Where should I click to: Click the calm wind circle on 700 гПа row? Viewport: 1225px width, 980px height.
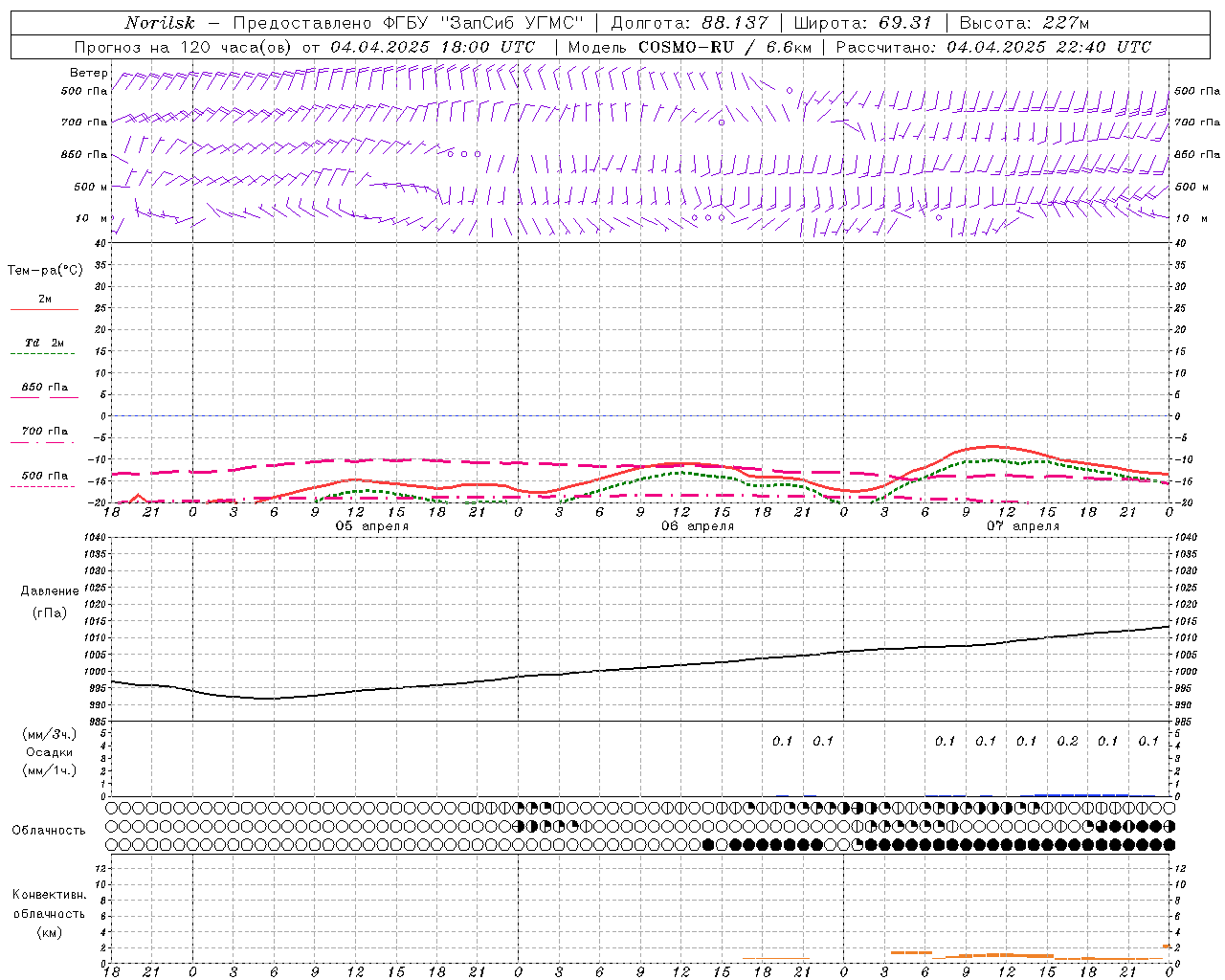click(722, 122)
